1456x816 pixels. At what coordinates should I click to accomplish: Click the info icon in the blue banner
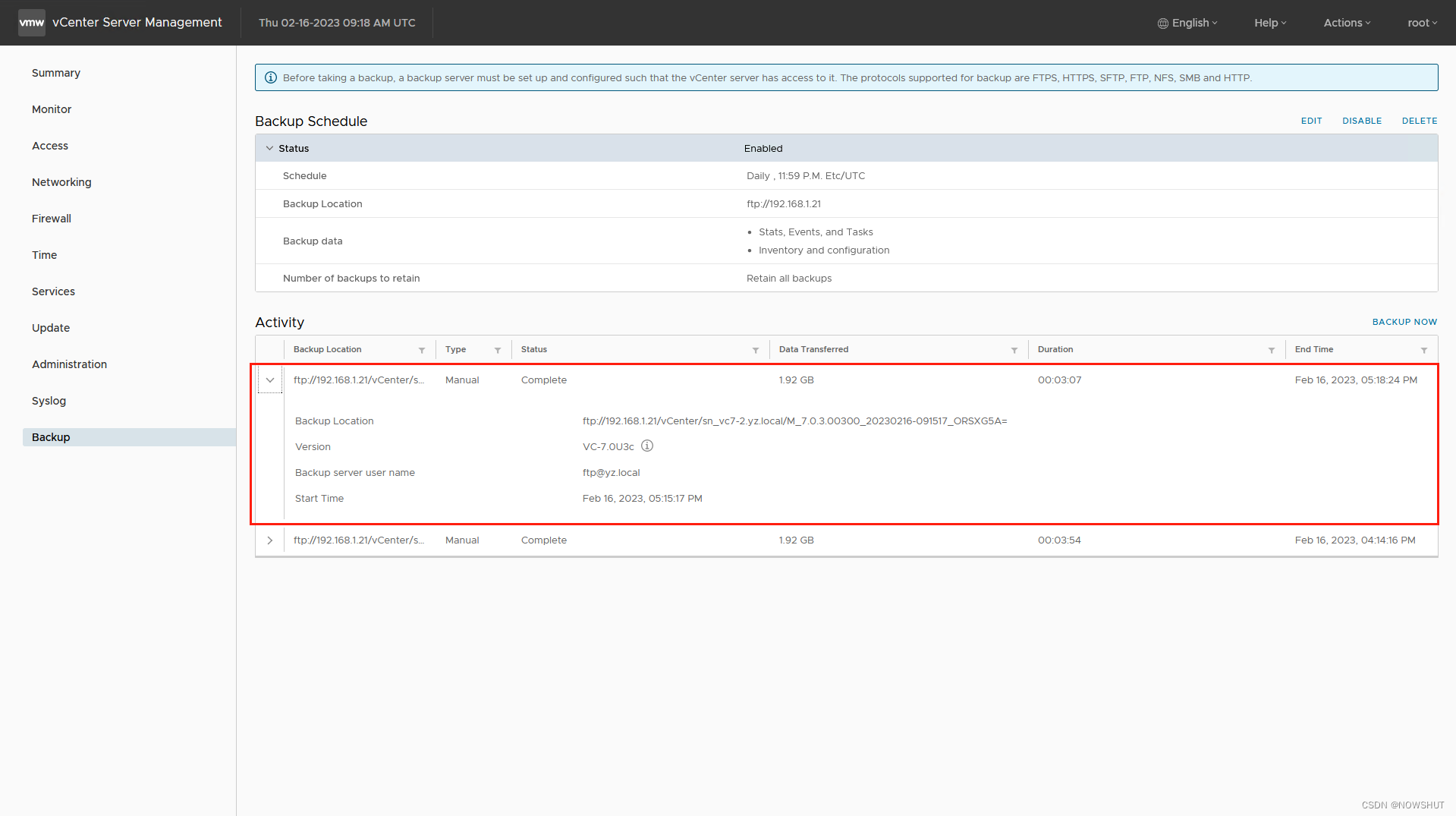click(271, 77)
